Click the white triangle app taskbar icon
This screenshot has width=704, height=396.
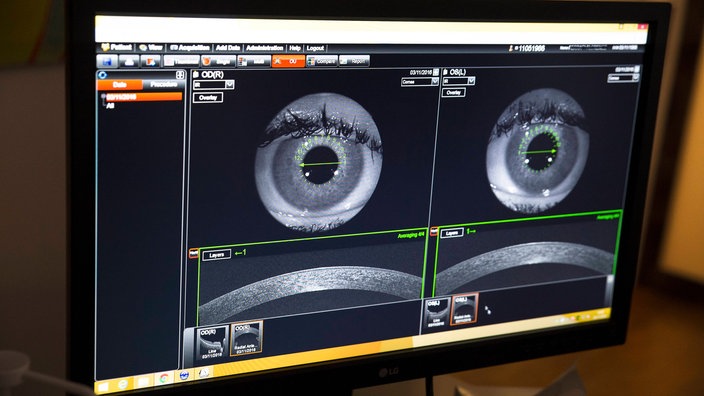pos(204,373)
